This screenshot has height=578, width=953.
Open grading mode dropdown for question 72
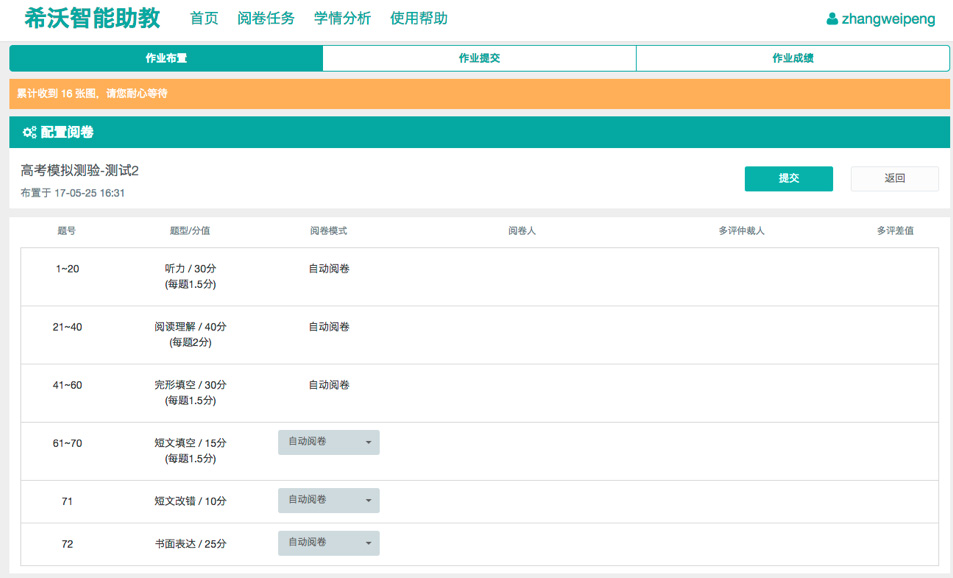[x=328, y=543]
